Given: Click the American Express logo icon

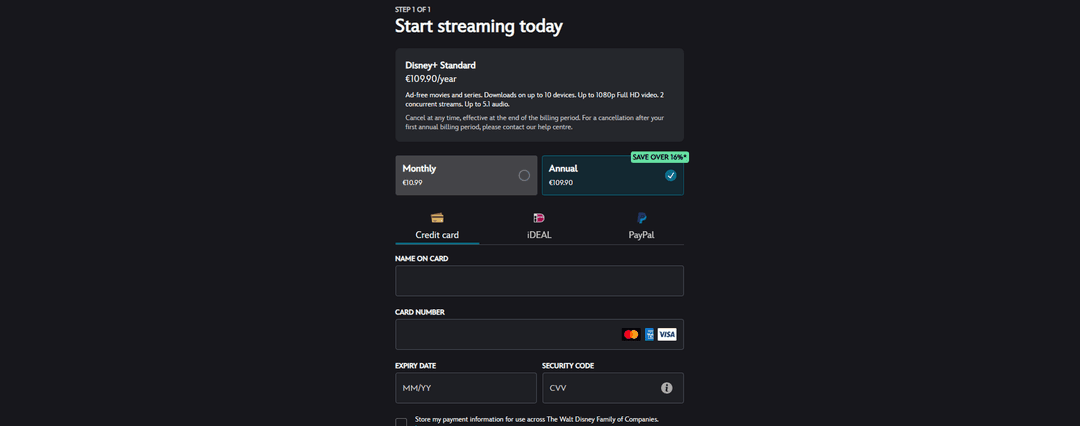Looking at the screenshot, I should [649, 334].
